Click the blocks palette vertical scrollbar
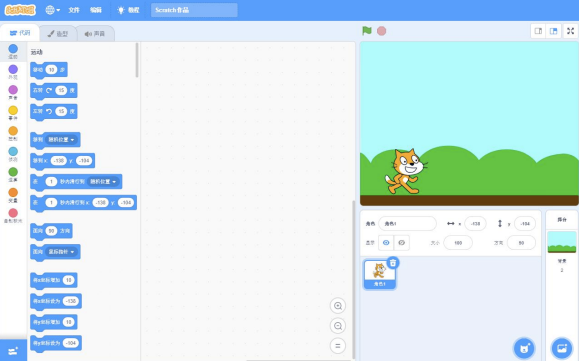The image size is (579, 361). [x=137, y=60]
